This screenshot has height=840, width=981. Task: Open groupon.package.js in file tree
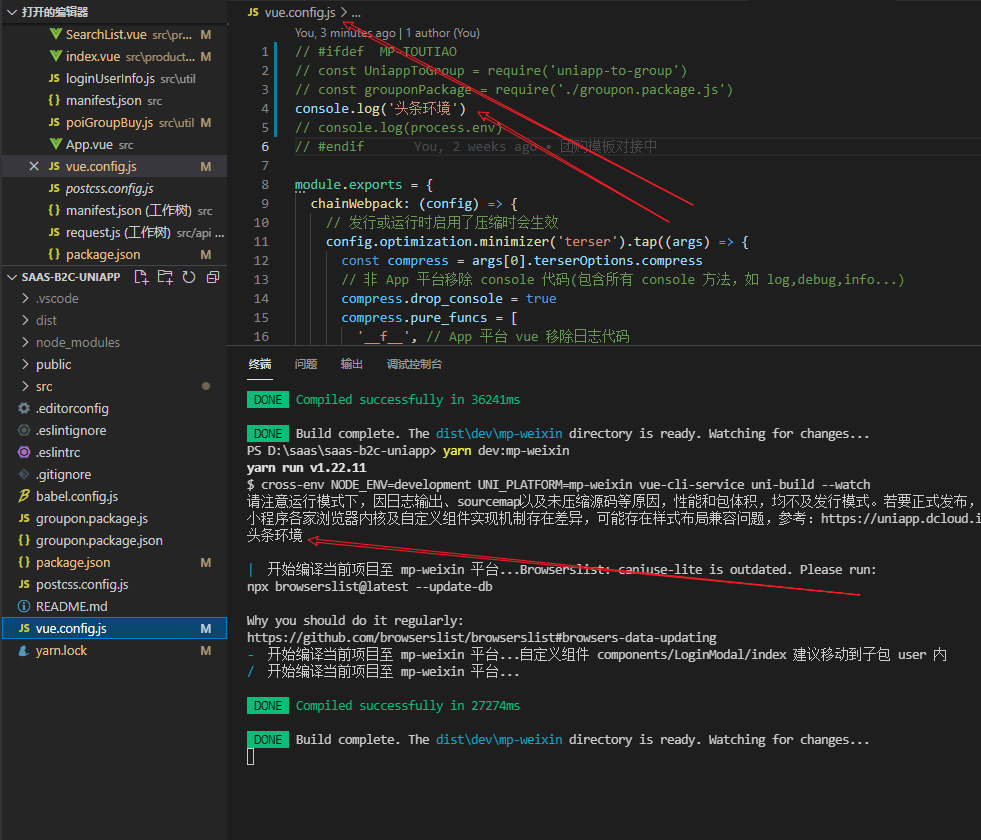tap(114, 519)
